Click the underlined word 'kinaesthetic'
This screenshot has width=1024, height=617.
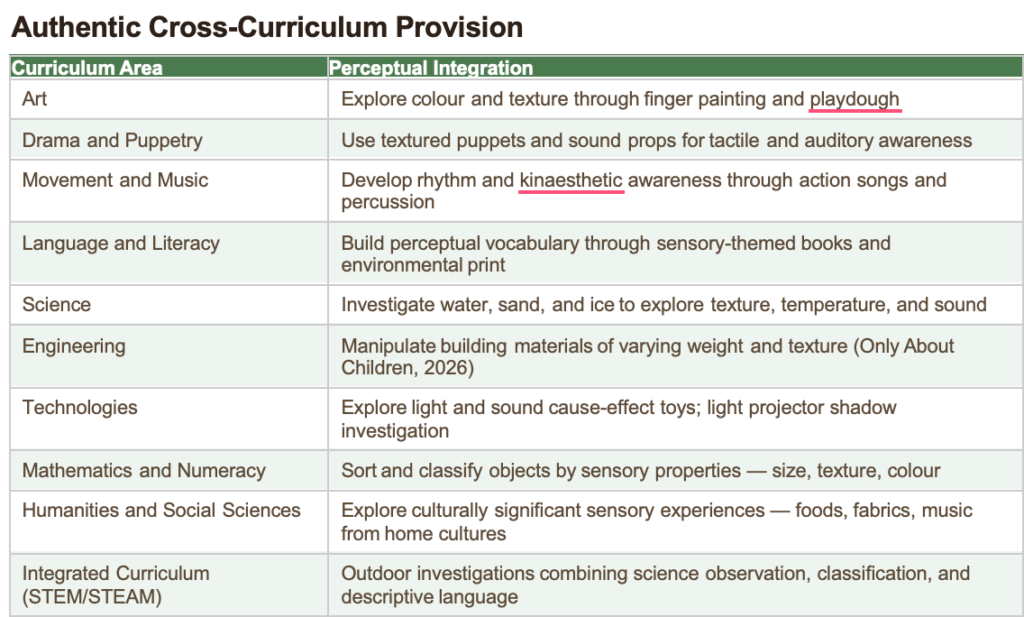[x=571, y=180]
